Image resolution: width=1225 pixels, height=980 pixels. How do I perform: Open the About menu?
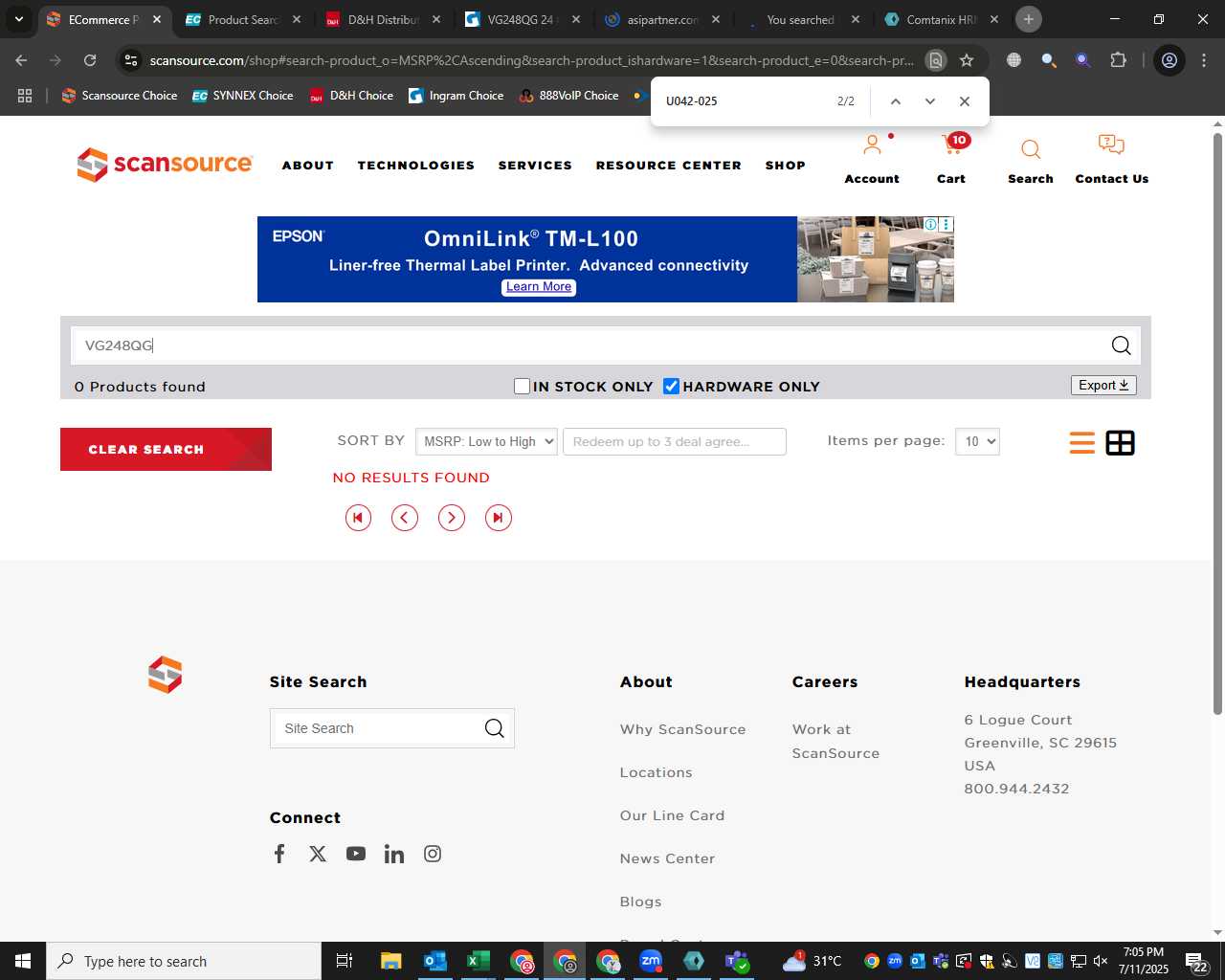tap(308, 166)
